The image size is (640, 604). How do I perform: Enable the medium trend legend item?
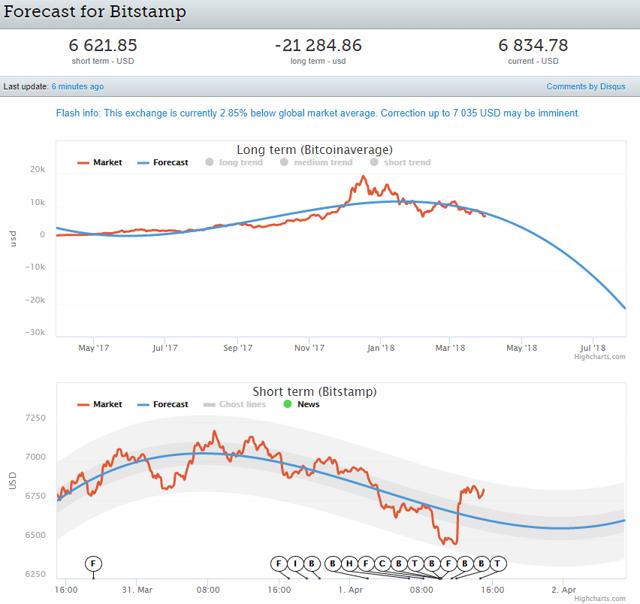pyautogui.click(x=316, y=162)
